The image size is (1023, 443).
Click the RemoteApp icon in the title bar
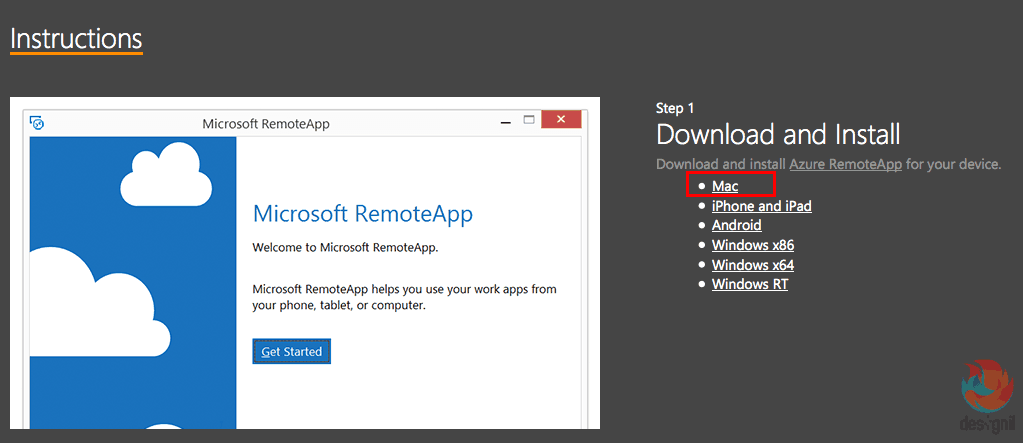pos(38,123)
